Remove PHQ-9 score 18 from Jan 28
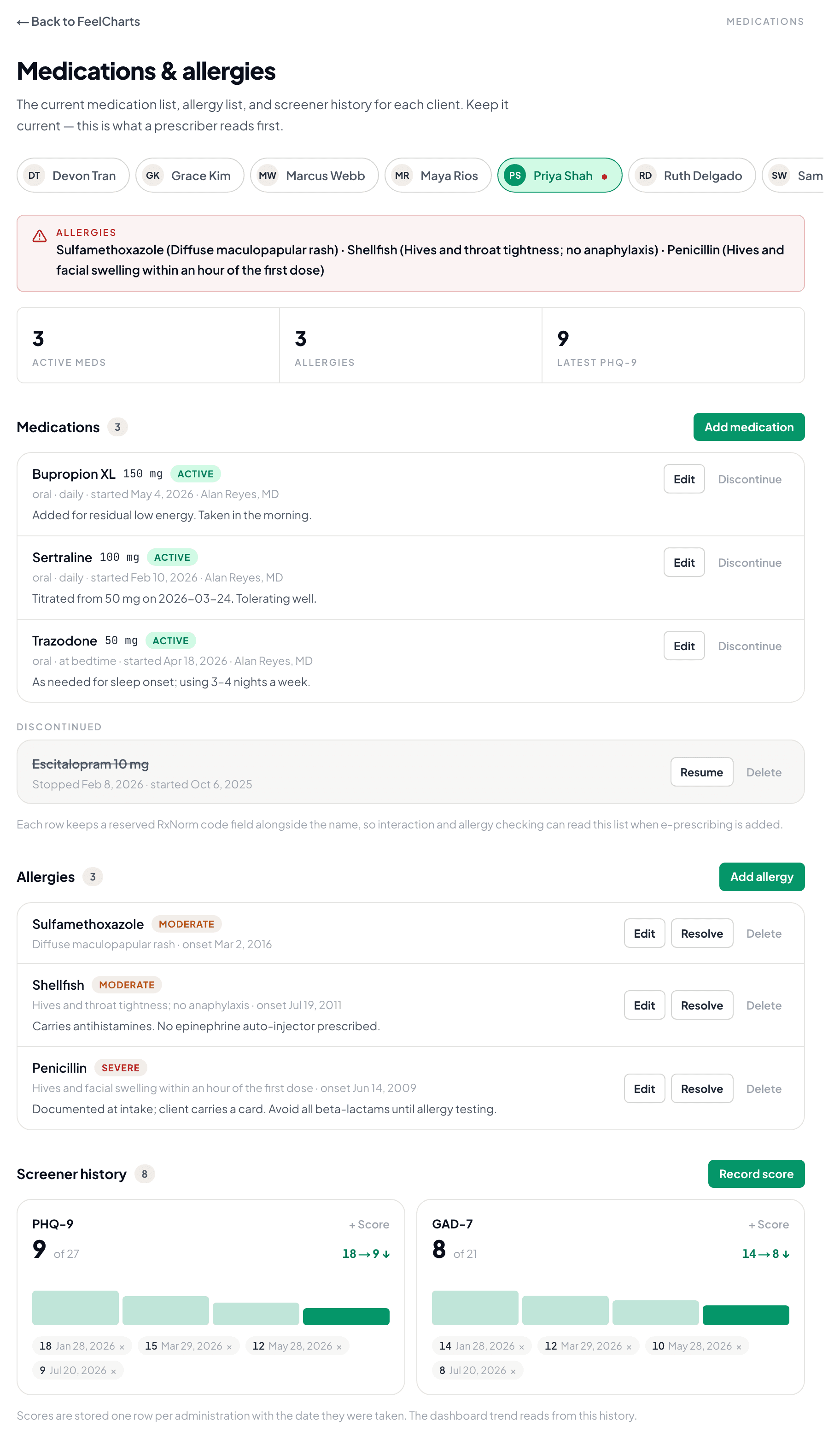The image size is (840, 1439). tap(122, 1347)
